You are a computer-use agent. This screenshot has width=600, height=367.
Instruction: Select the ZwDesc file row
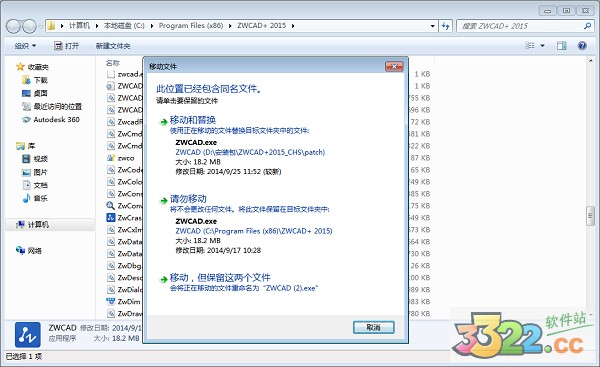(x=124, y=277)
